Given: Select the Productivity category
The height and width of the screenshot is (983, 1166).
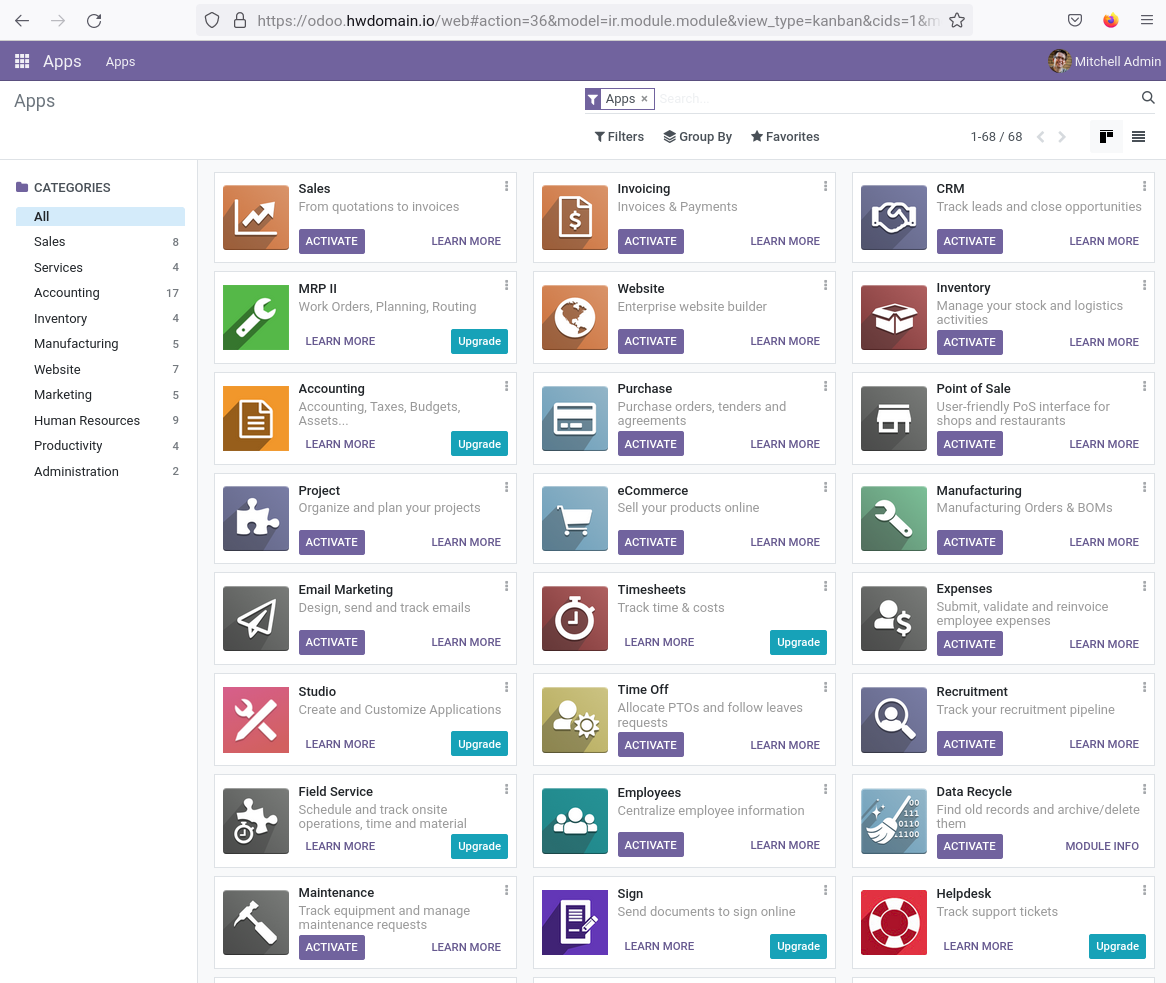Looking at the screenshot, I should click(x=100, y=445).
